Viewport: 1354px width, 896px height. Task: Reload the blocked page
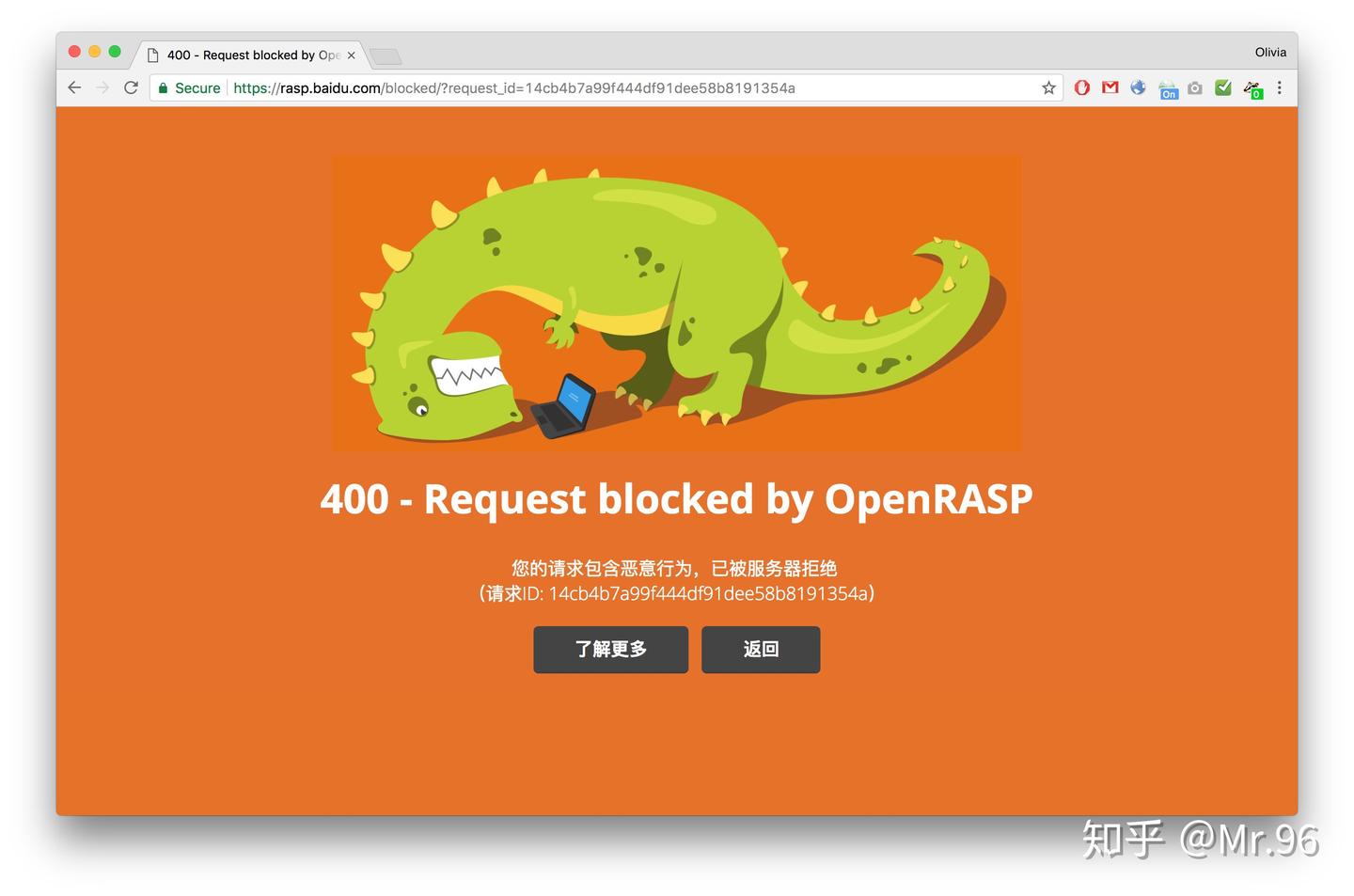click(131, 87)
